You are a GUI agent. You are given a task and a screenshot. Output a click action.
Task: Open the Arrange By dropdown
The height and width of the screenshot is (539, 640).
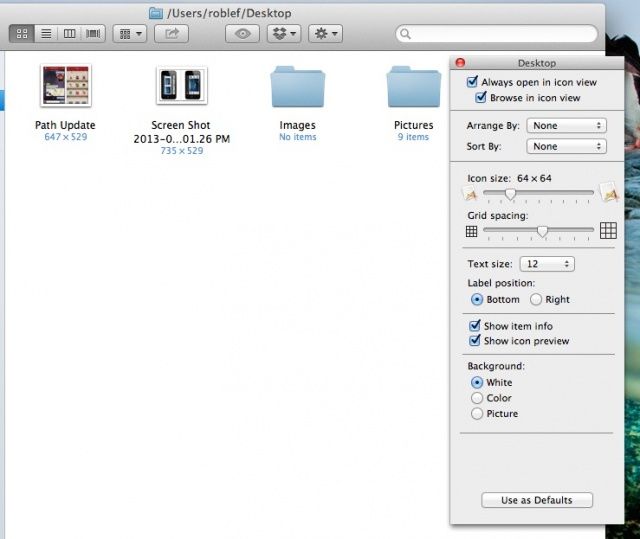point(566,126)
